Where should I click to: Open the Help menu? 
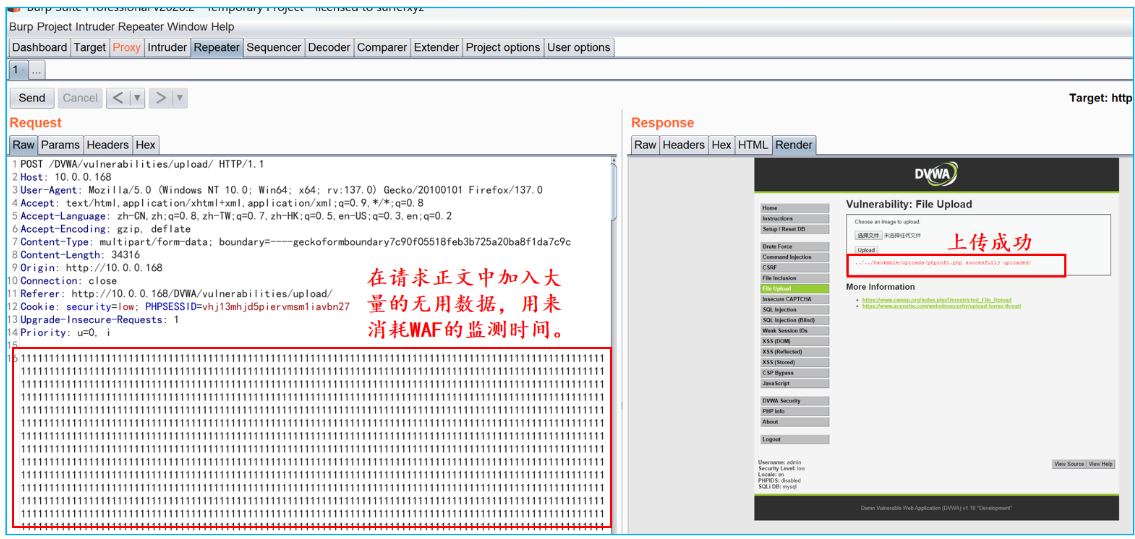[221, 27]
